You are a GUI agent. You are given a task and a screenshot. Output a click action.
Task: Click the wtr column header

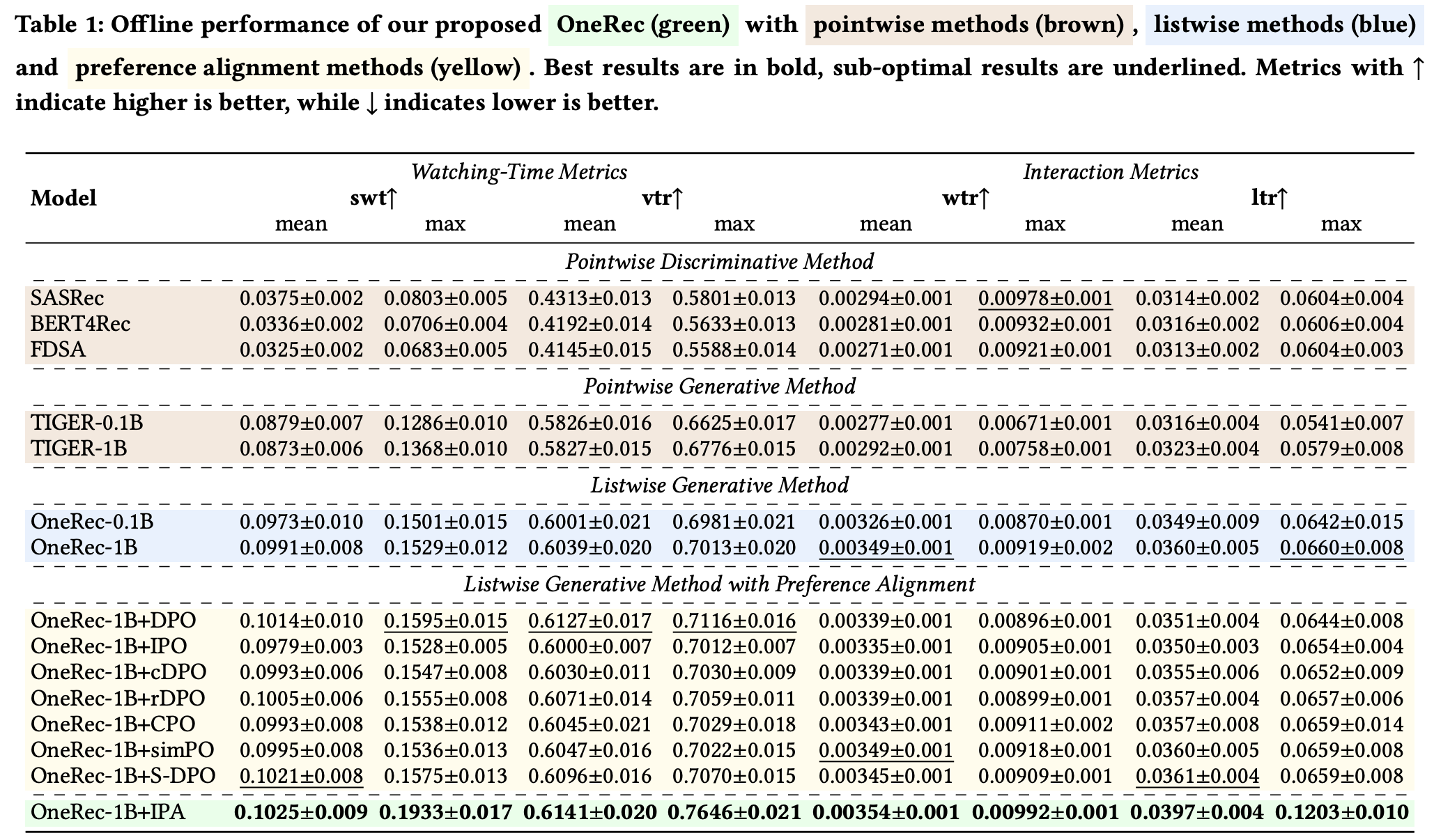966,199
